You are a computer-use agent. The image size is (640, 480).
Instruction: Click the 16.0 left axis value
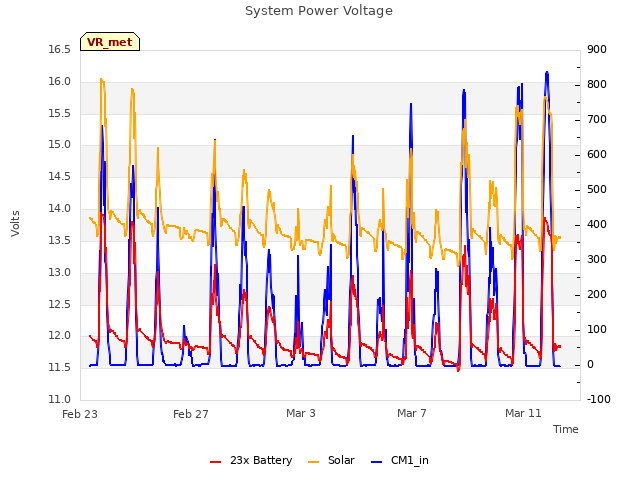pyautogui.click(x=60, y=82)
